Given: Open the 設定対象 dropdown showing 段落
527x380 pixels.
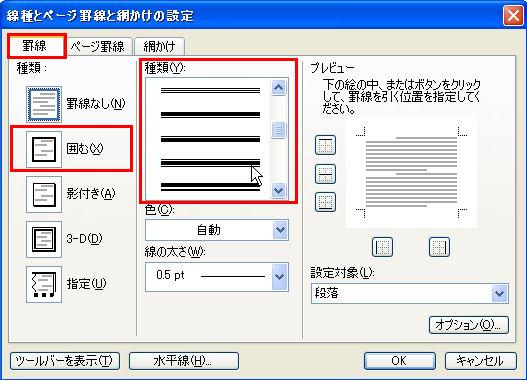Looking at the screenshot, I should click(410, 293).
